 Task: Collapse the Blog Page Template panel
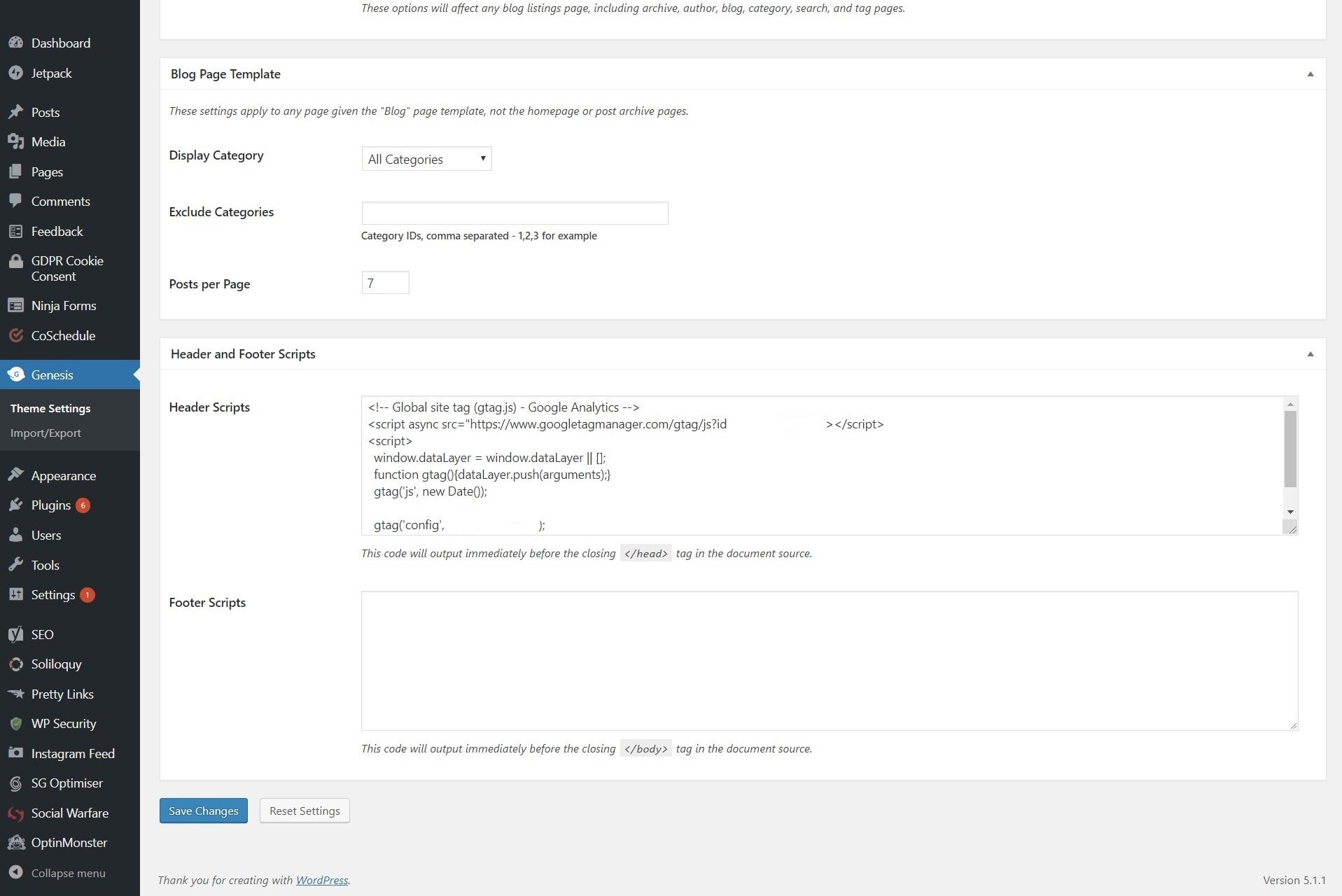coord(1310,73)
